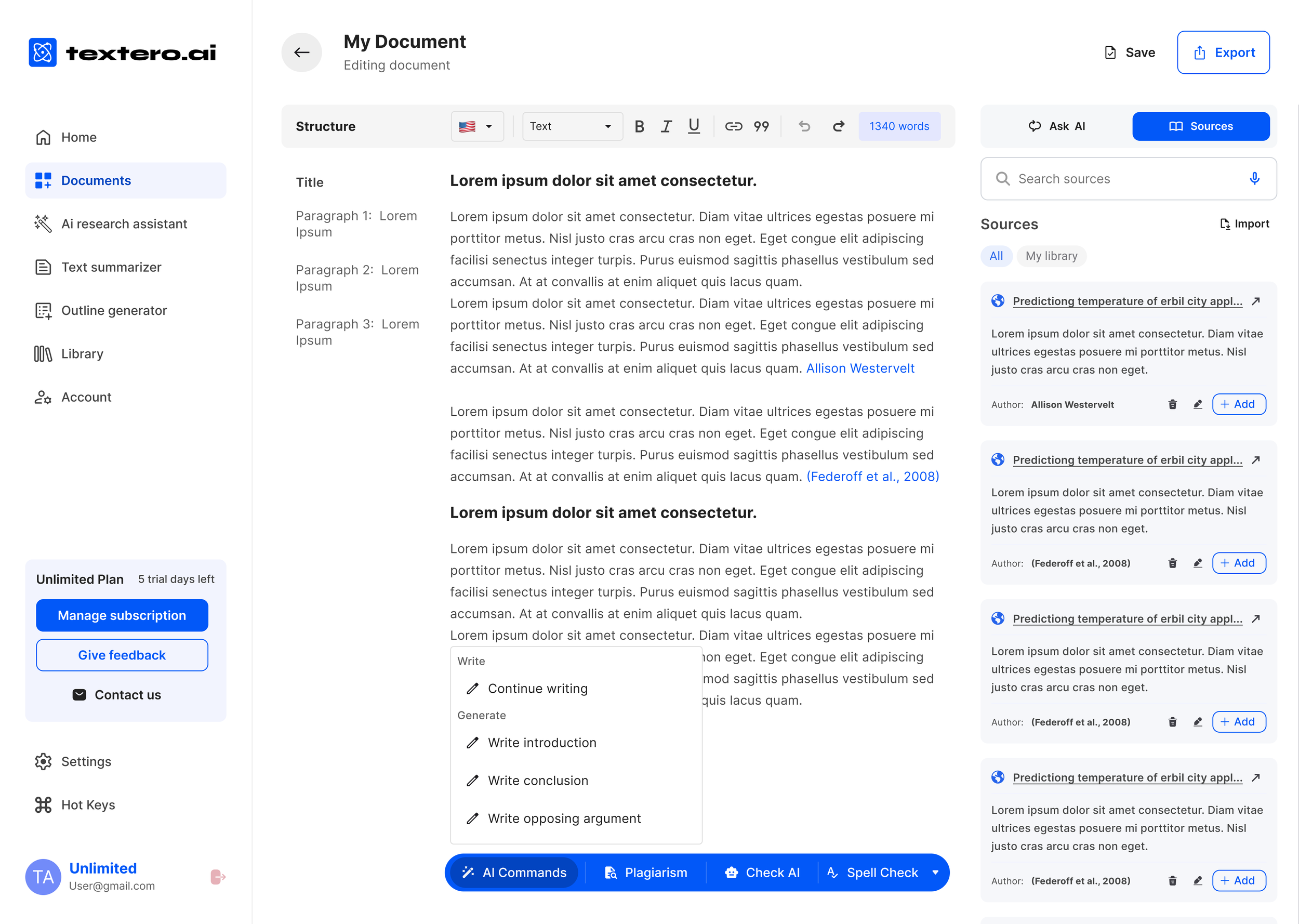Viewport: 1299px width, 924px height.
Task: Expand the Spell Check dropdown arrow
Action: (x=936, y=872)
